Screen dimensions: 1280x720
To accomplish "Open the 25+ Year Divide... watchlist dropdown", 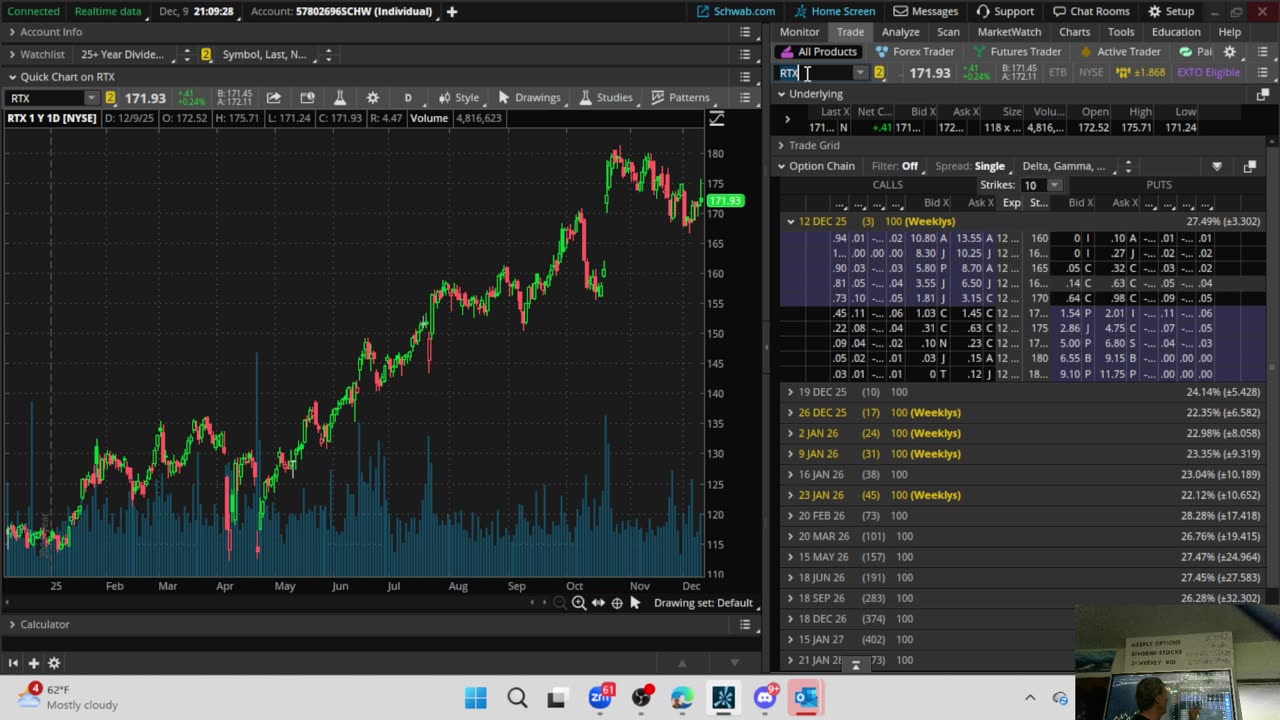I will pos(134,54).
